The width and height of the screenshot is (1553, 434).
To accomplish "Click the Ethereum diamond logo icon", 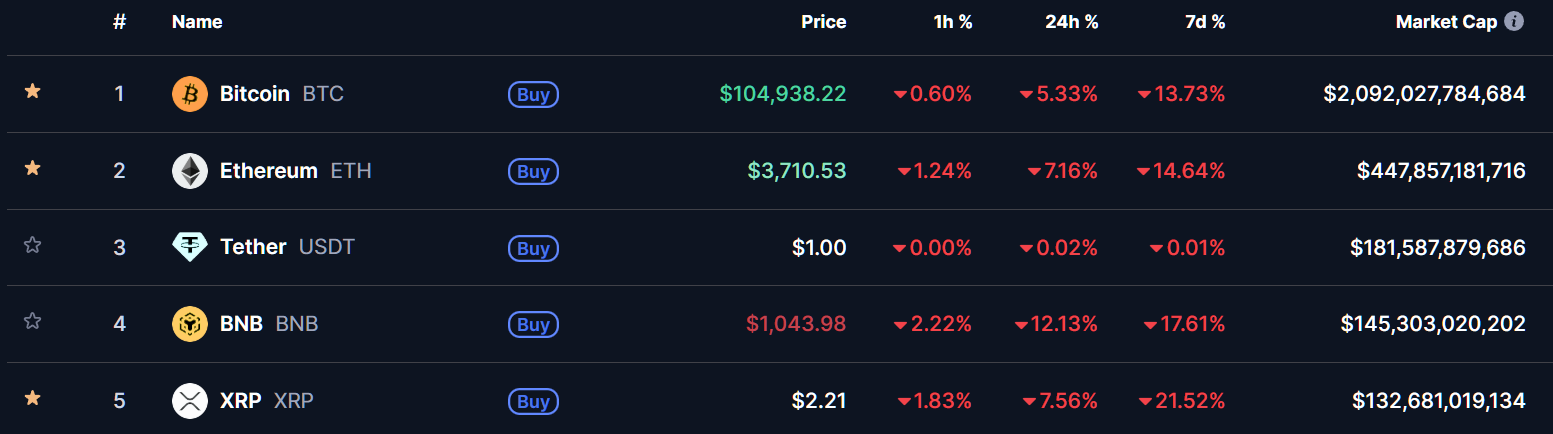I will click(190, 171).
